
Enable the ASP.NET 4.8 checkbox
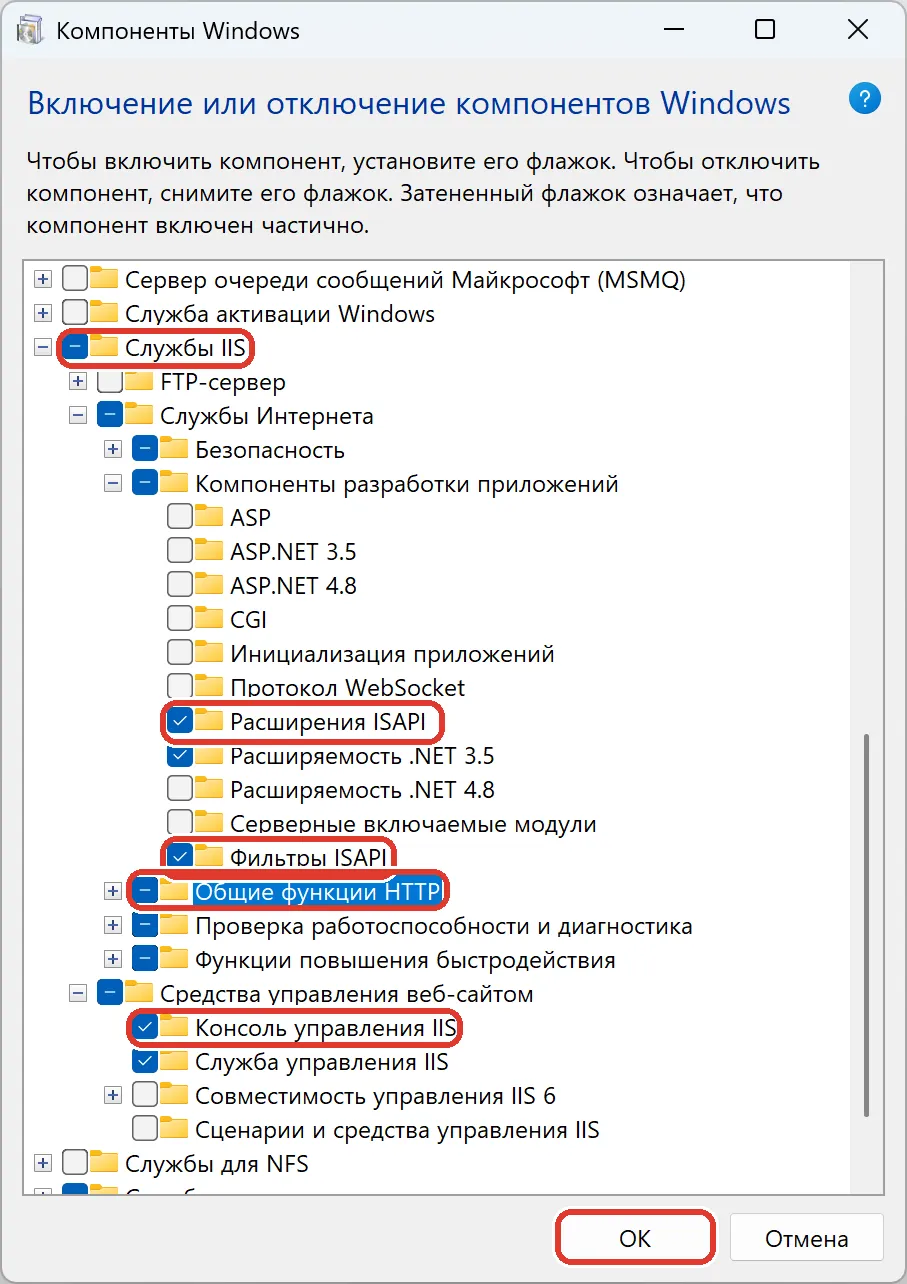180,585
